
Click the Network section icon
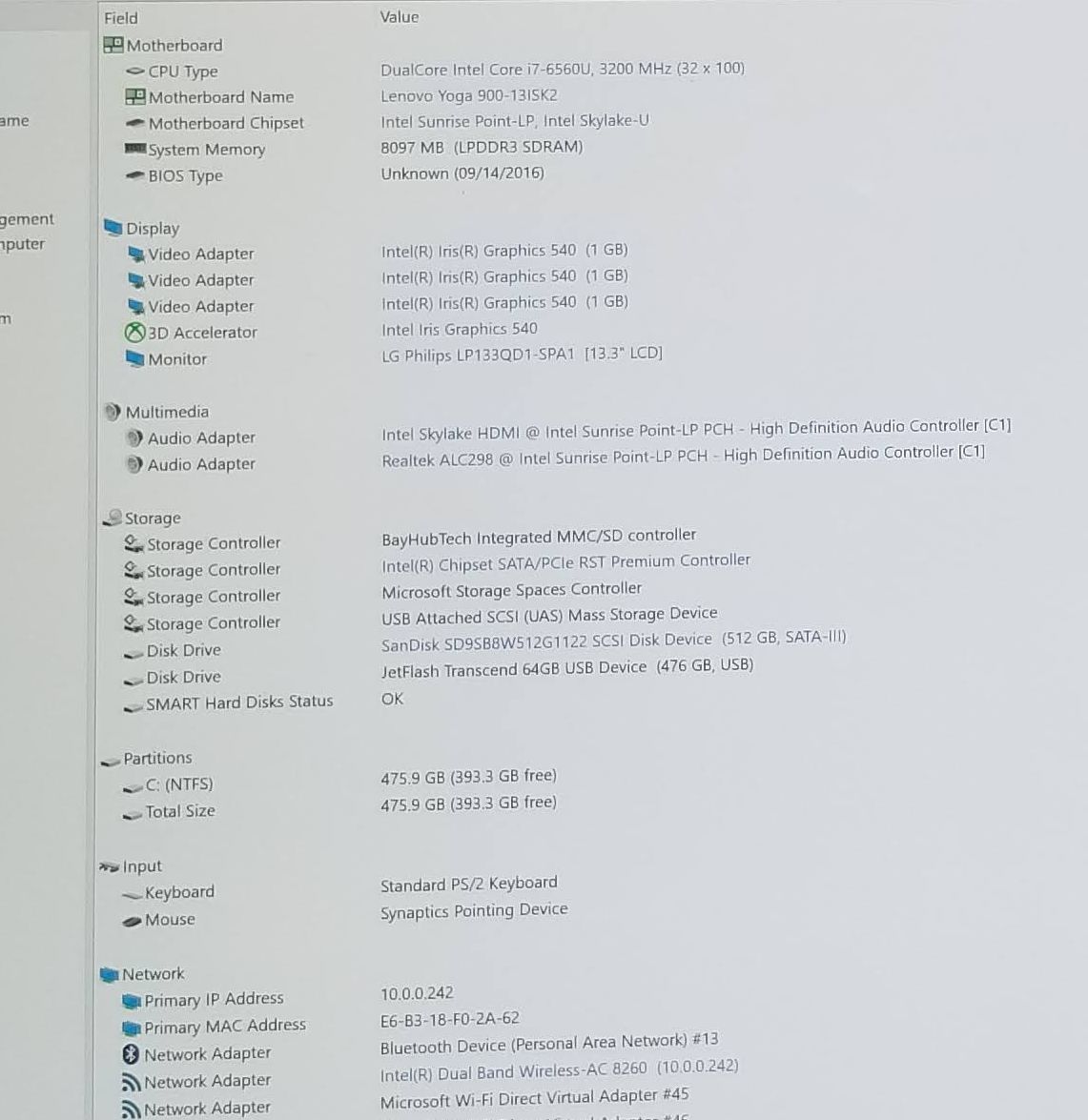pos(110,974)
